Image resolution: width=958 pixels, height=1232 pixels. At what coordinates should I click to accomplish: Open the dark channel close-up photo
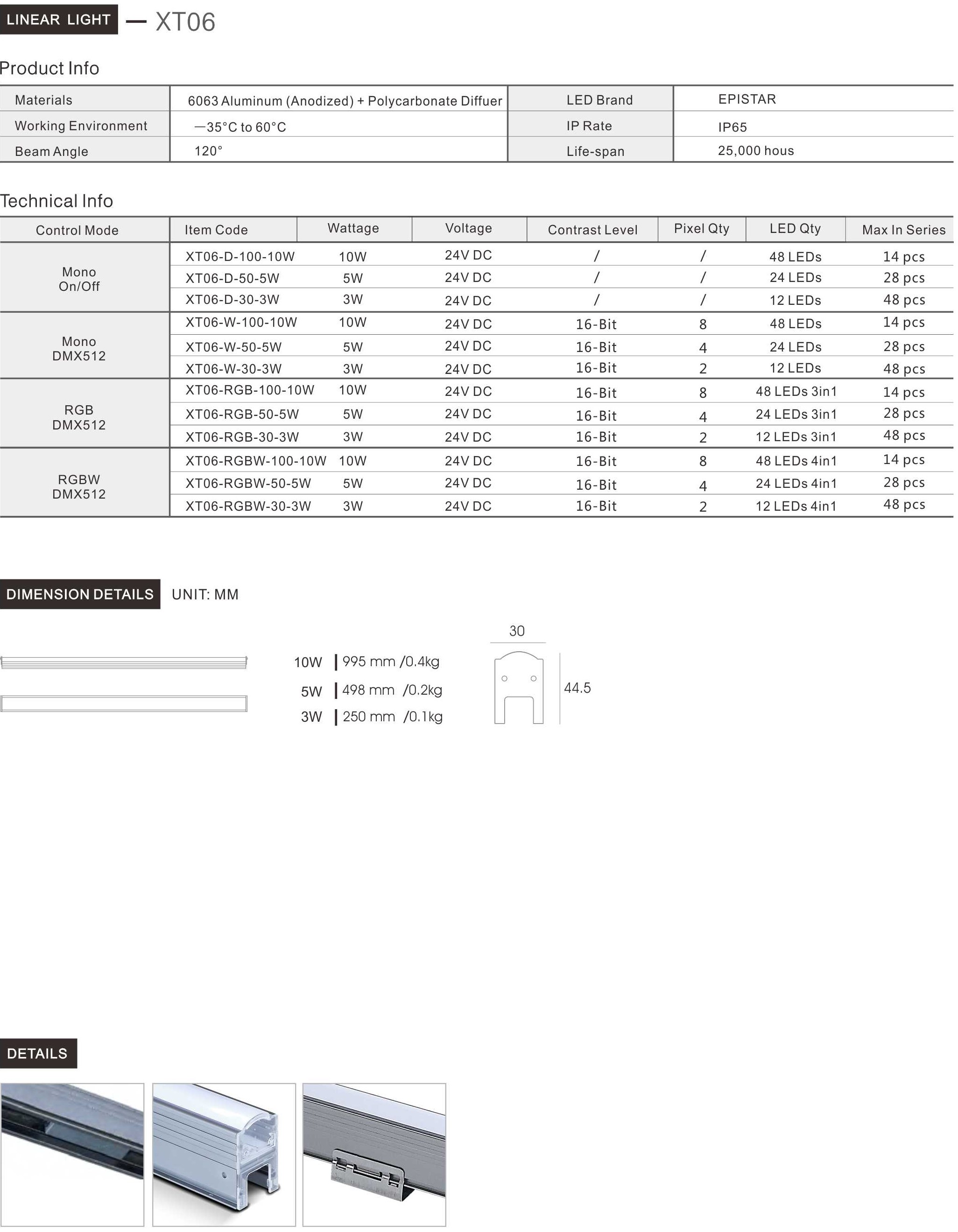coord(72,1154)
